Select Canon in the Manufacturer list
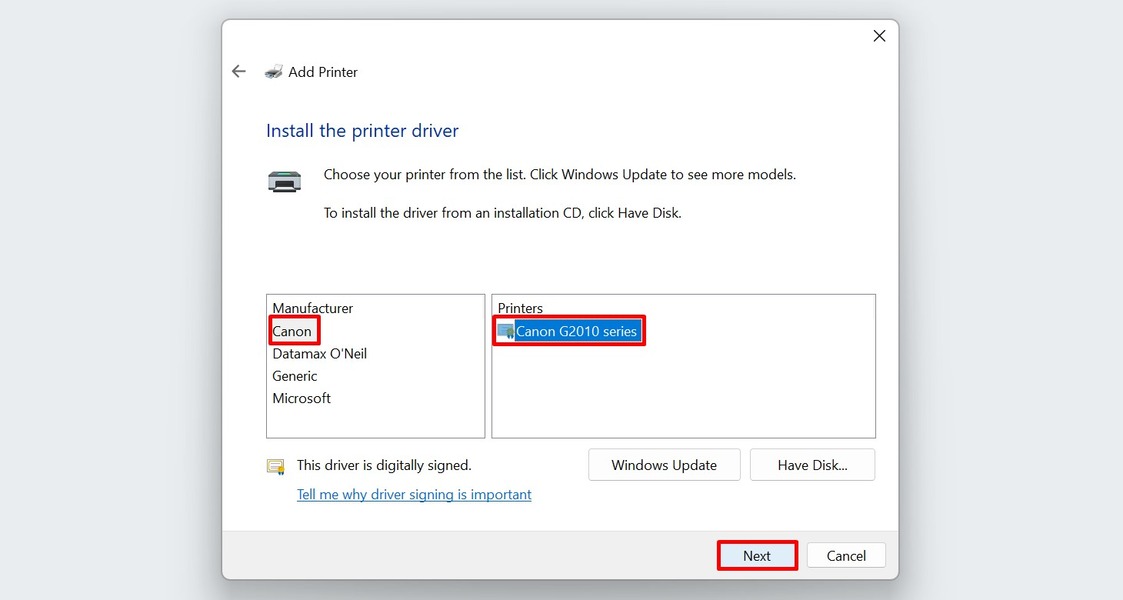Screen dimensions: 1123x600 (x=293, y=330)
